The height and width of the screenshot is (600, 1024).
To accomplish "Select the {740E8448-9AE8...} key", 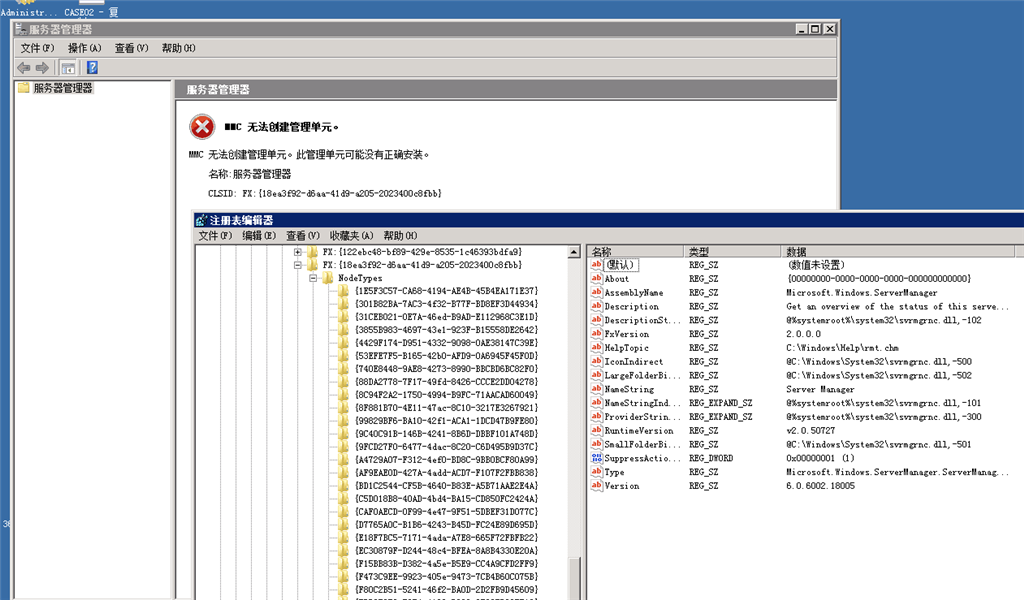I will (447, 369).
